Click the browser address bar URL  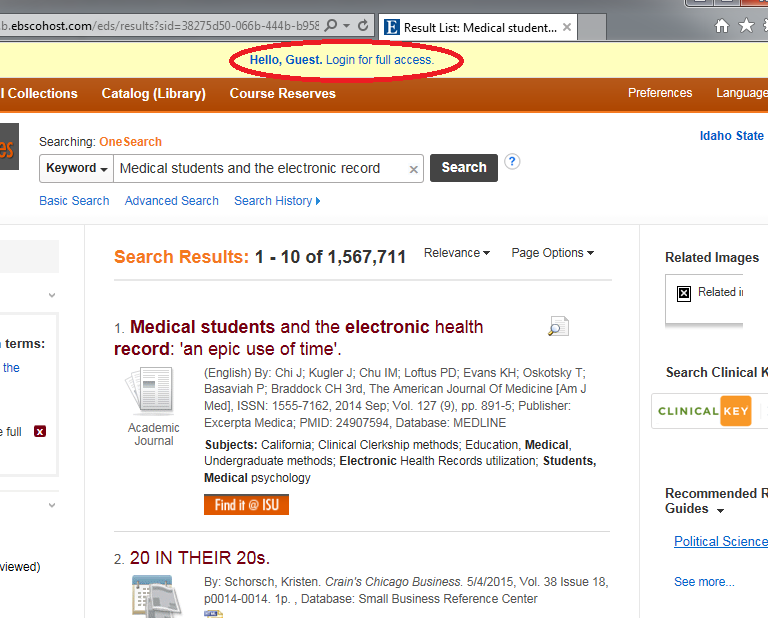[x=160, y=25]
